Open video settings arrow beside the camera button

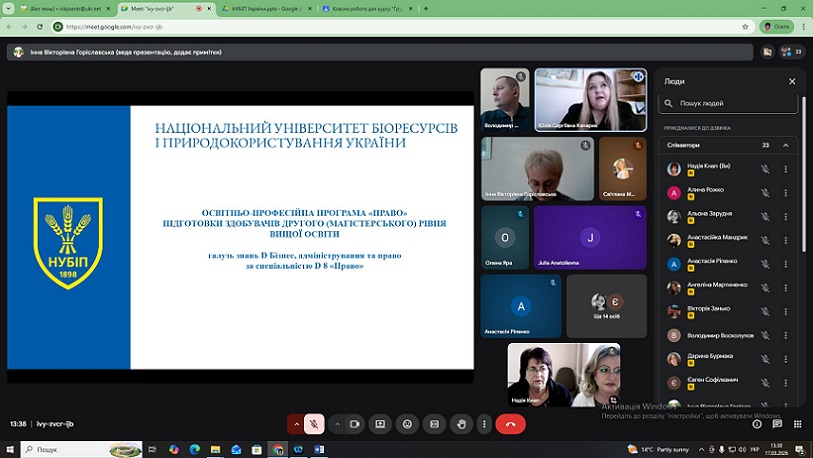(337, 424)
